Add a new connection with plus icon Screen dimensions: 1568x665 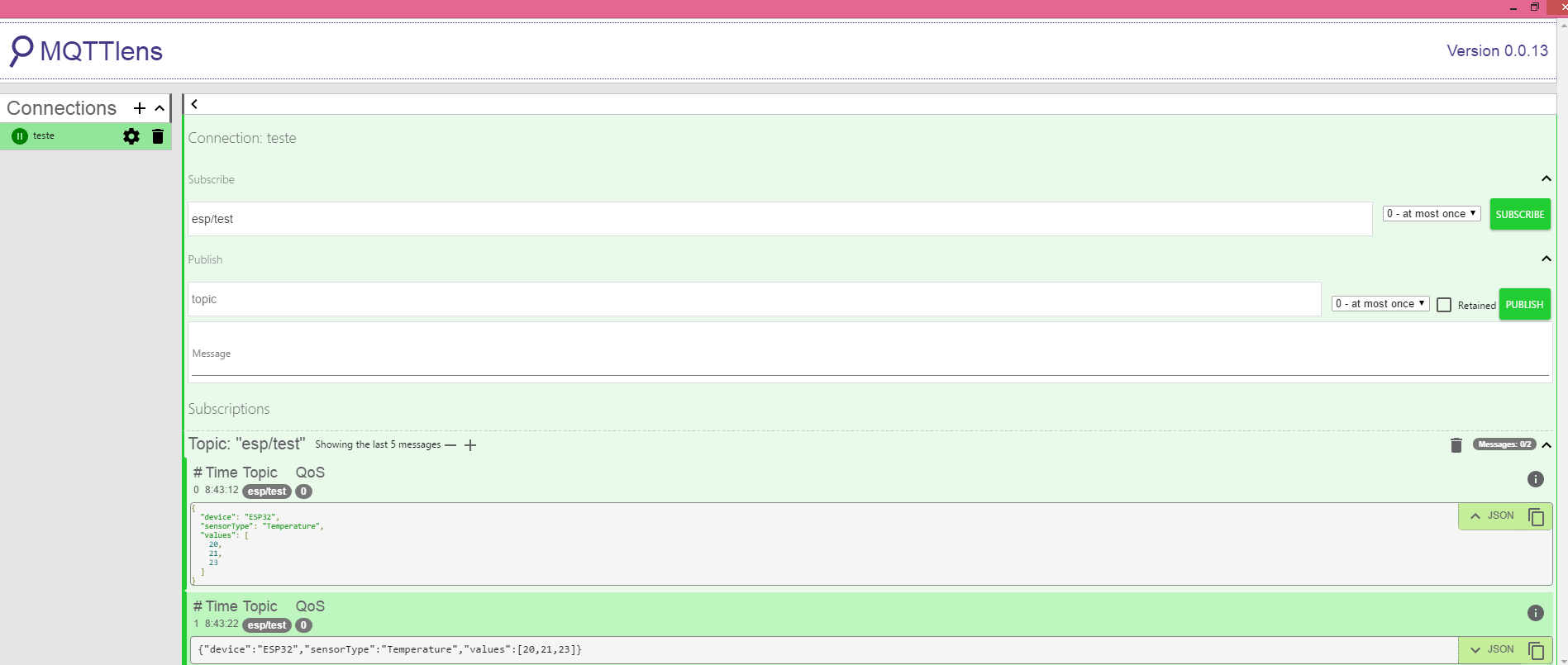pos(140,108)
